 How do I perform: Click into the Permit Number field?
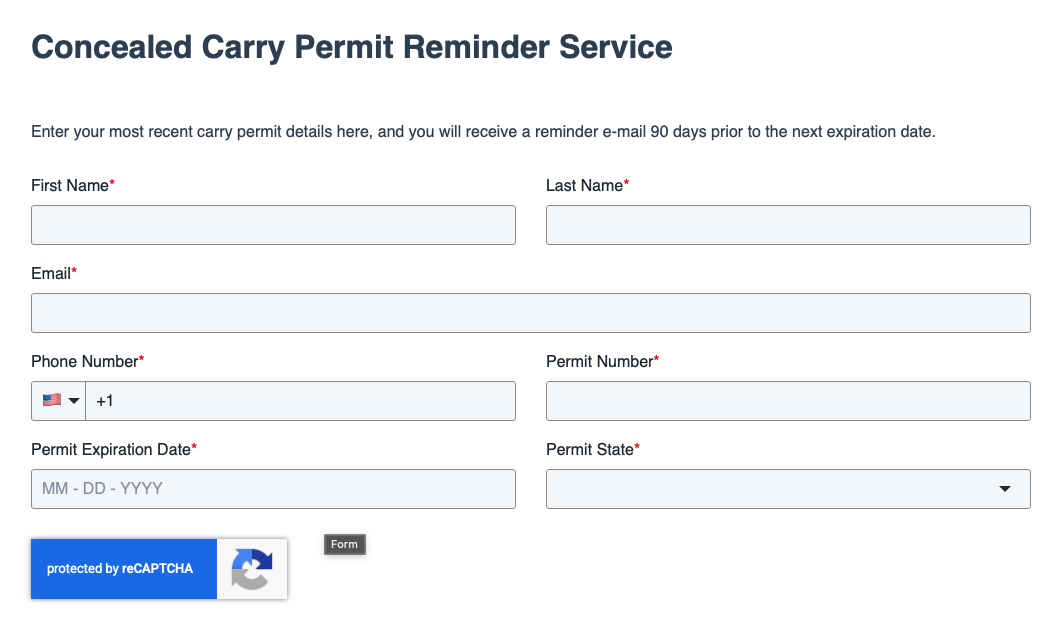click(x=788, y=401)
